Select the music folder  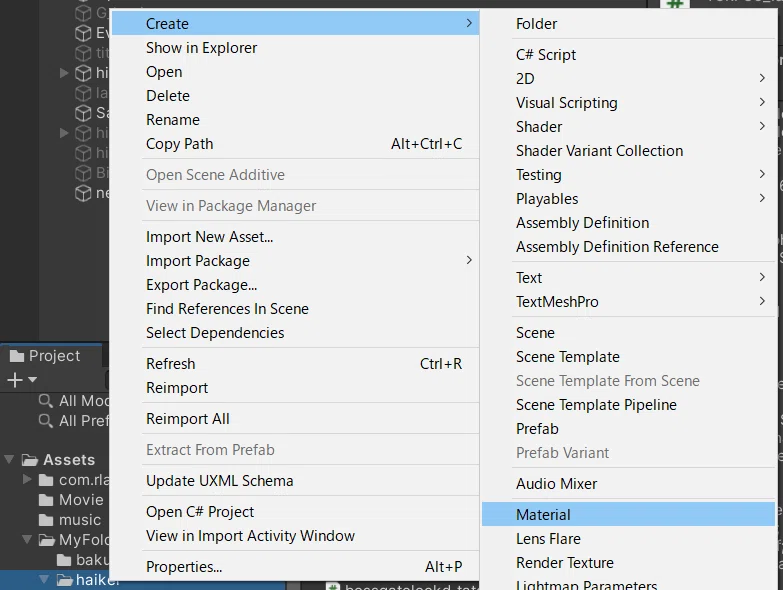(79, 520)
